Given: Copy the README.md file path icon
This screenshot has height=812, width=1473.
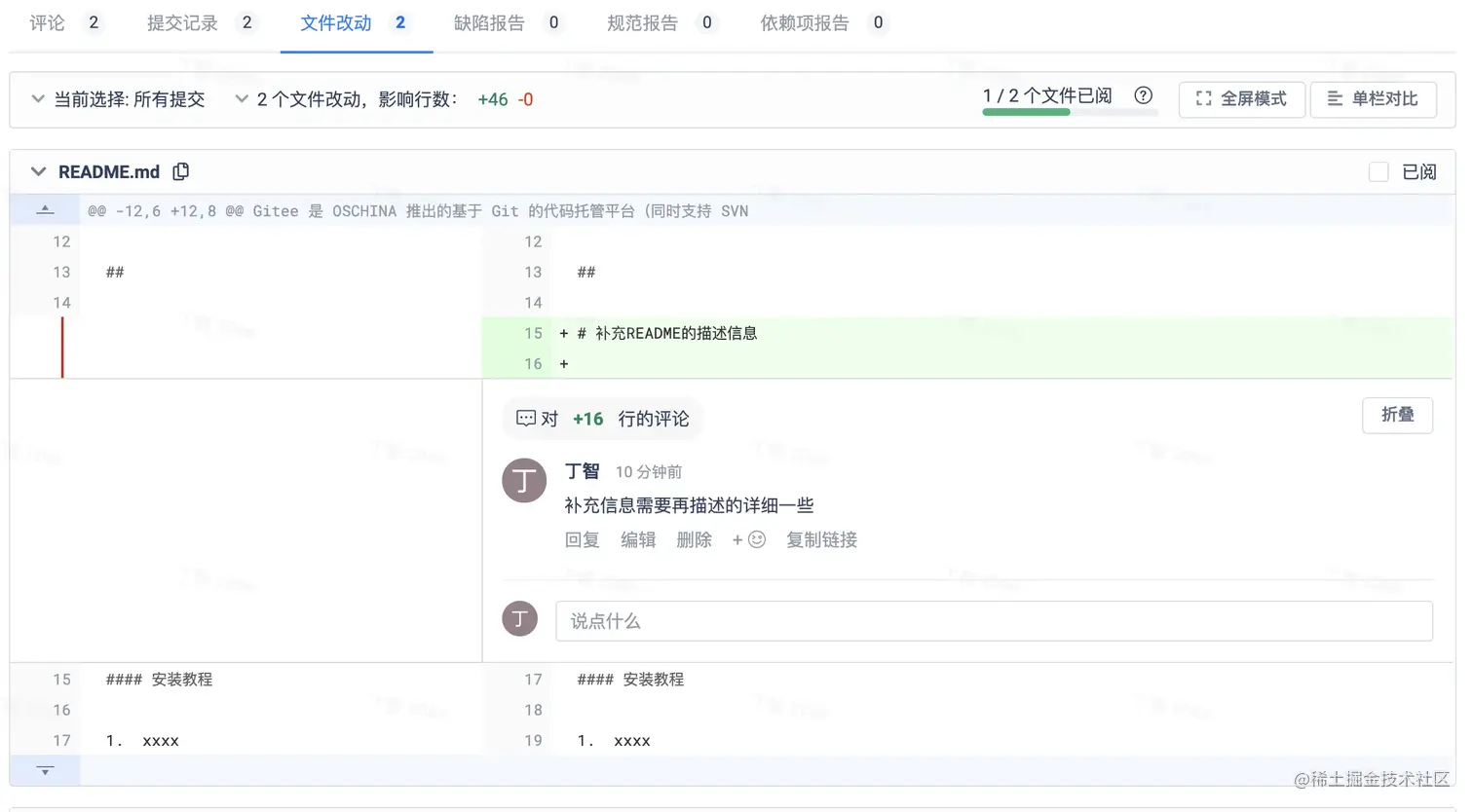Looking at the screenshot, I should point(181,171).
